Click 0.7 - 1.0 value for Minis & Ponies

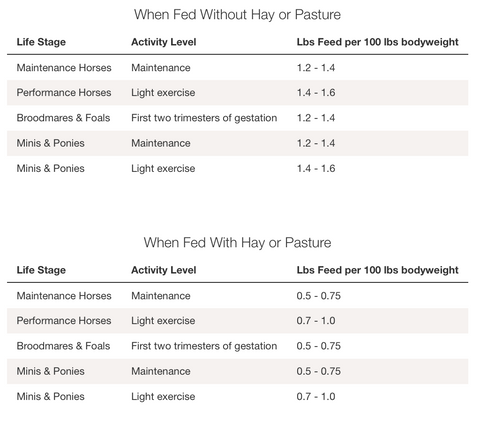tap(316, 397)
